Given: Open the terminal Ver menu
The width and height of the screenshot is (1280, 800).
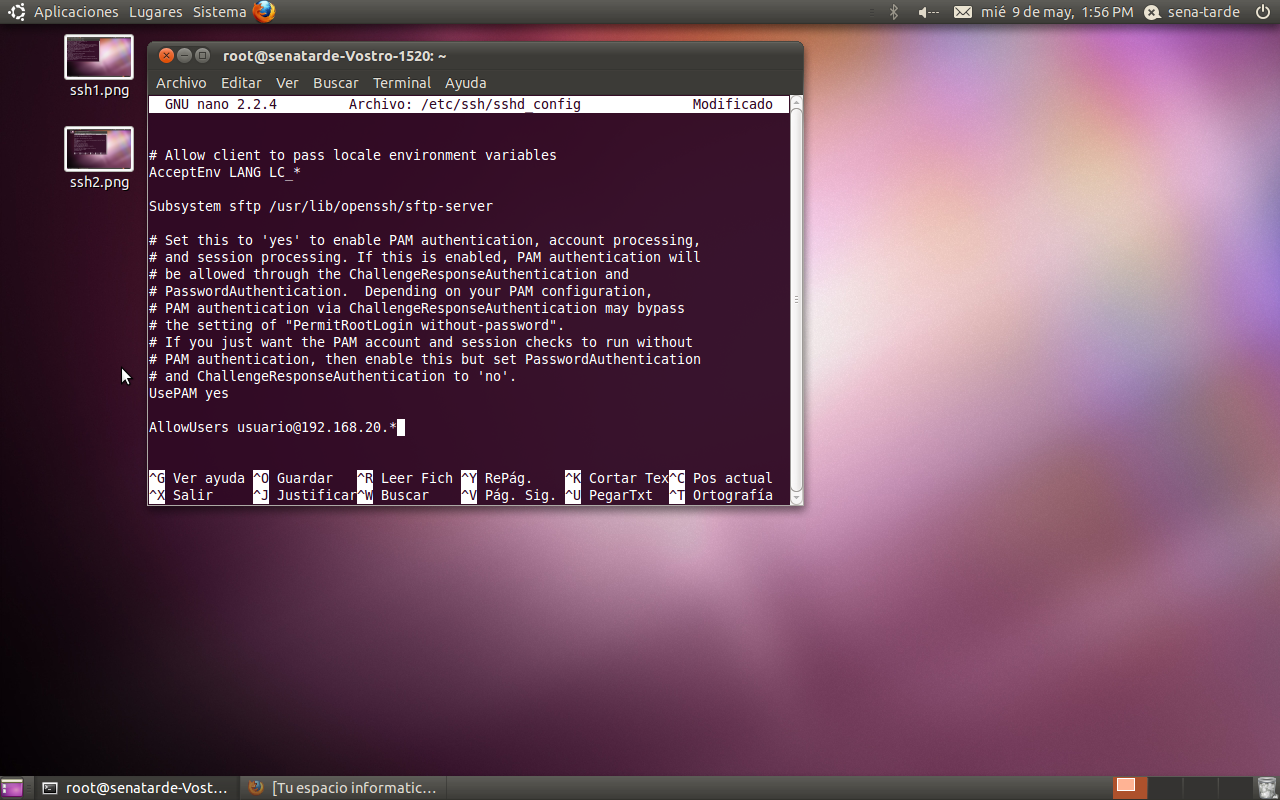Looking at the screenshot, I should pyautogui.click(x=287, y=83).
